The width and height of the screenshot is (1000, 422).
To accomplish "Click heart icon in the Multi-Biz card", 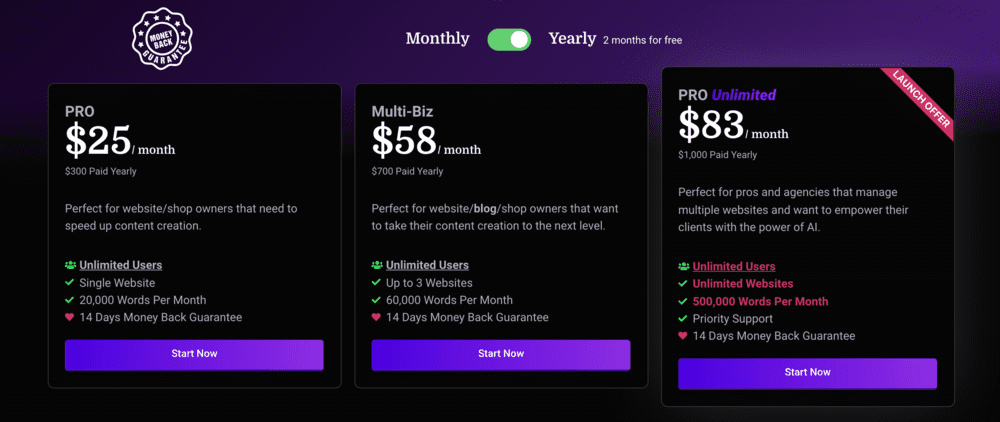I will coord(377,317).
